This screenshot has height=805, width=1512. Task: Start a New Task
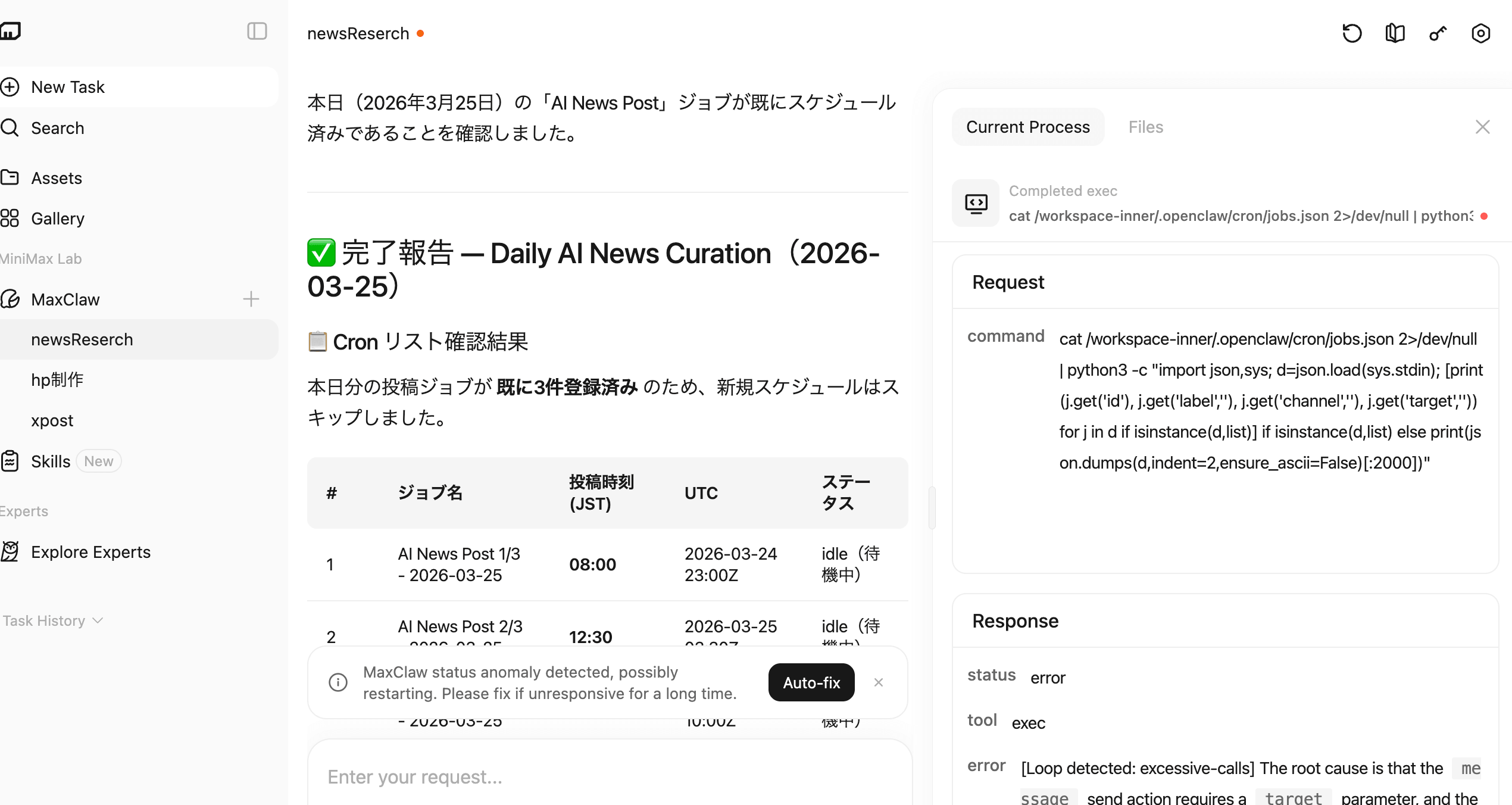coord(68,87)
